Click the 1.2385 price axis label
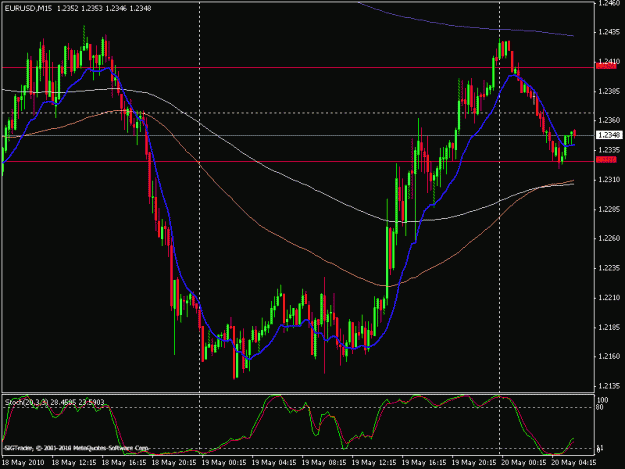 click(609, 91)
